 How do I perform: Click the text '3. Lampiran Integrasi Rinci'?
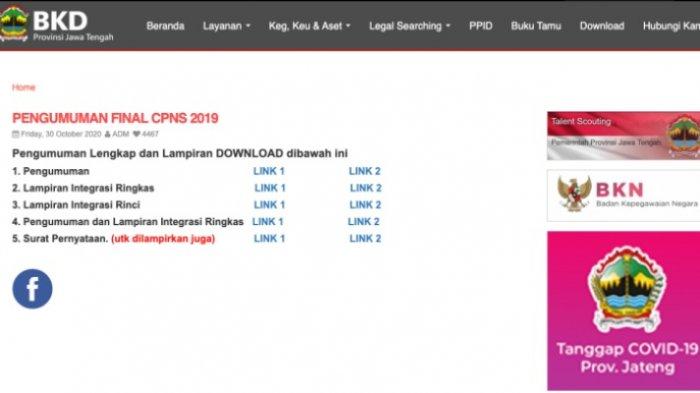coord(76,205)
